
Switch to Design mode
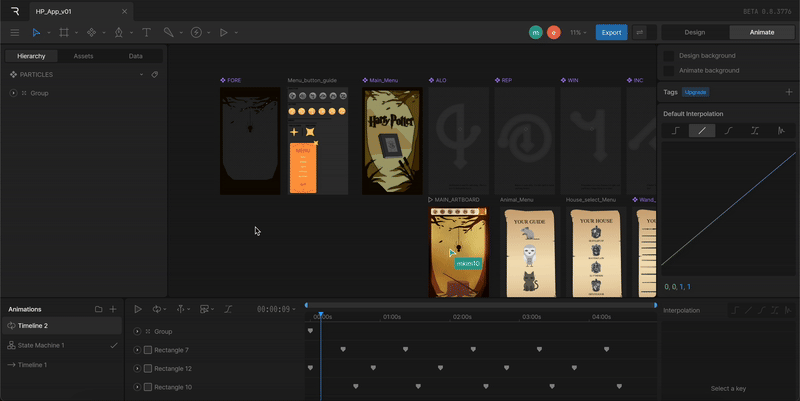[695, 32]
